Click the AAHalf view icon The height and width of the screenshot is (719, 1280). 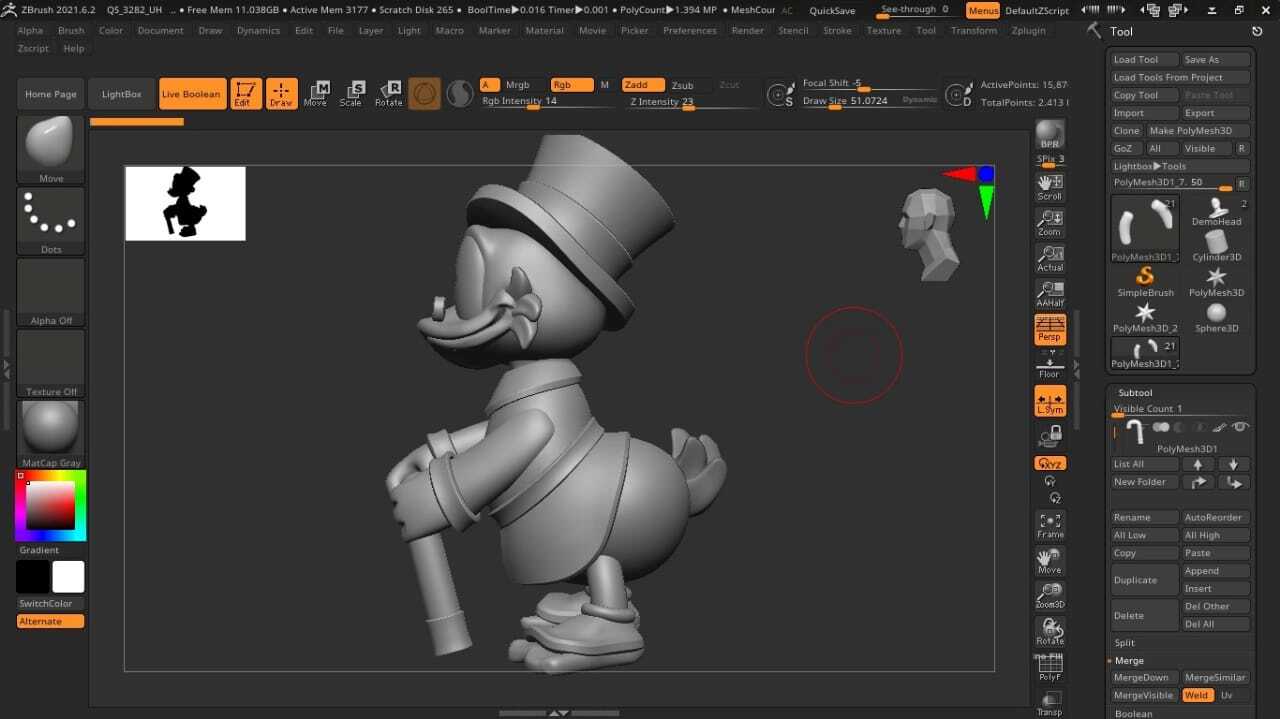pyautogui.click(x=1050, y=294)
